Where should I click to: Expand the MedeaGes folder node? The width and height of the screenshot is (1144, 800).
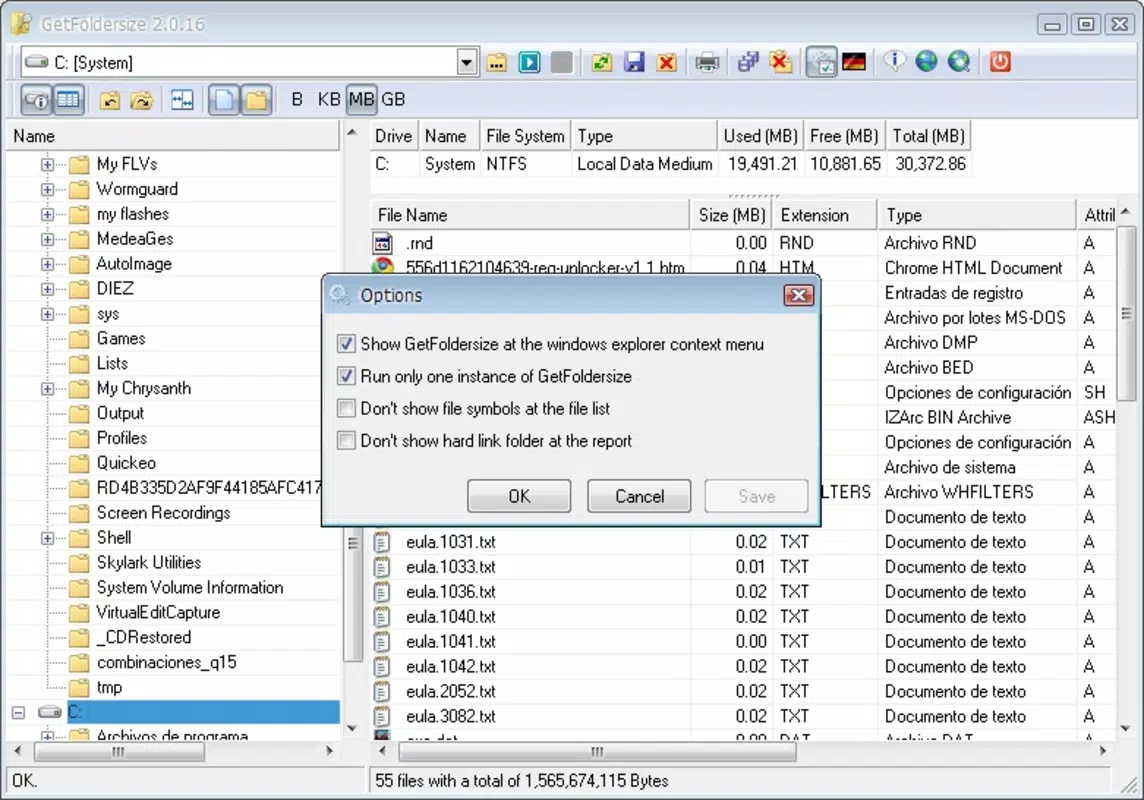click(x=47, y=239)
